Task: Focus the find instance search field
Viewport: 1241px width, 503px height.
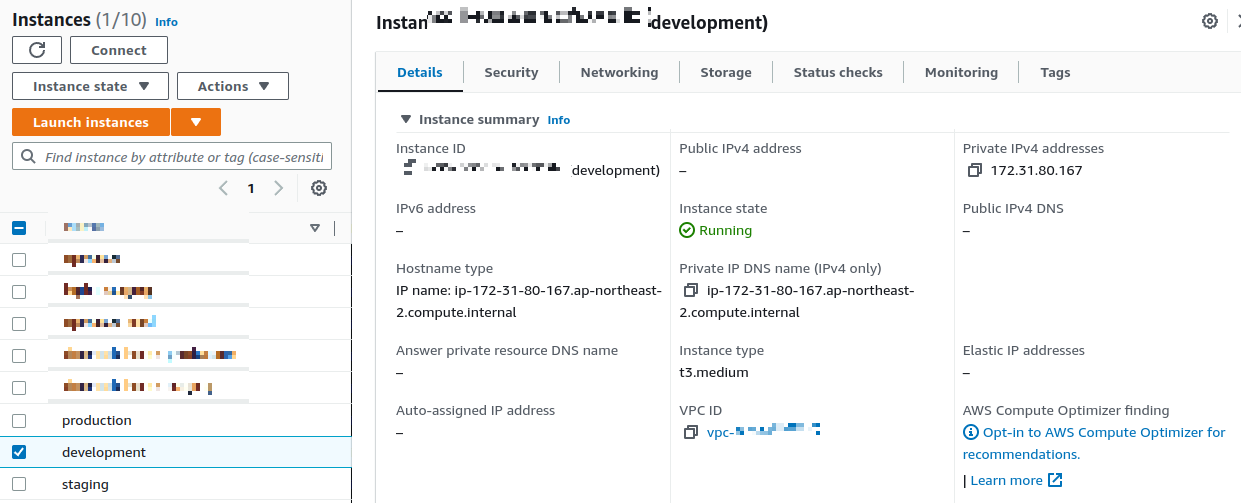Action: [x=171, y=157]
